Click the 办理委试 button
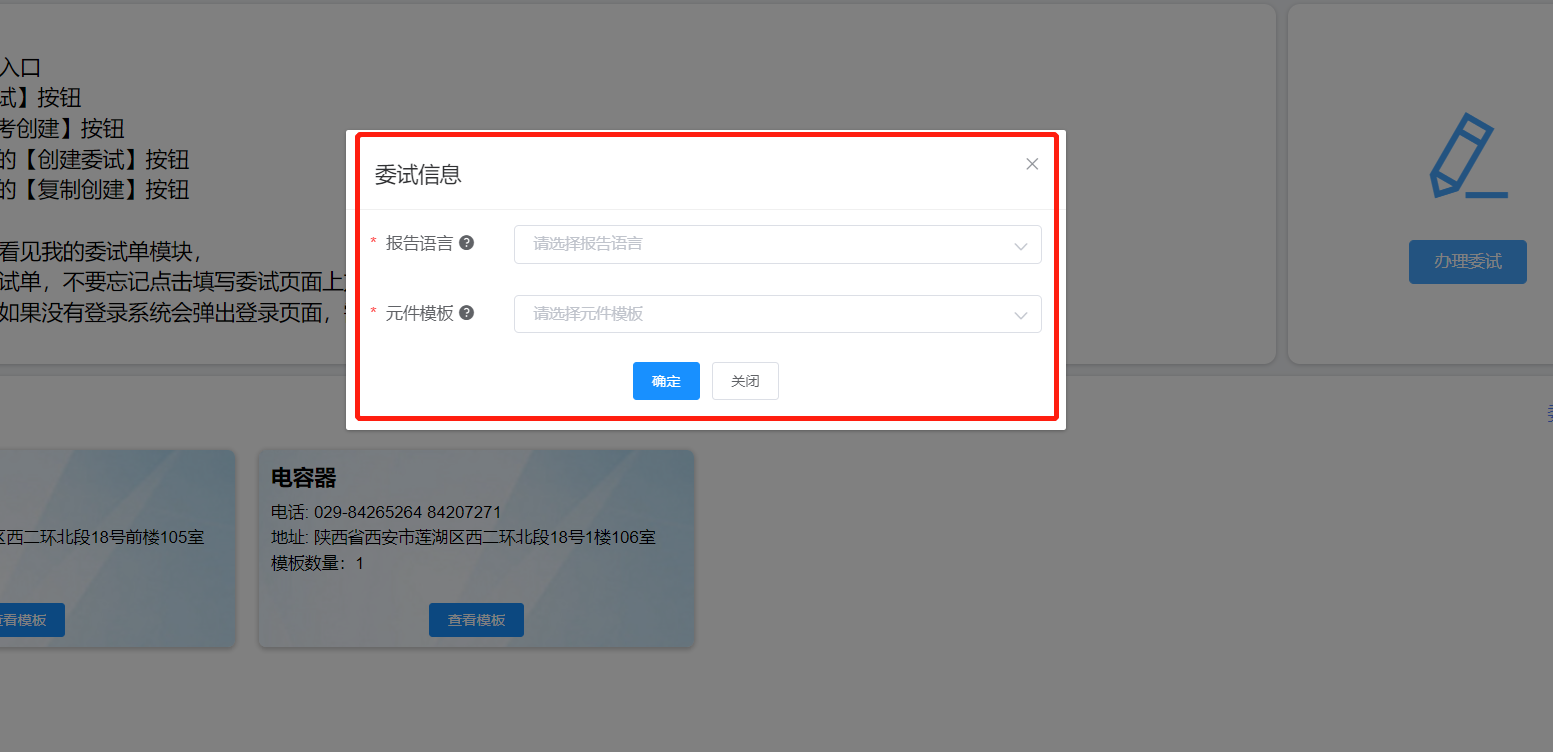The image size is (1553, 752). (1467, 262)
